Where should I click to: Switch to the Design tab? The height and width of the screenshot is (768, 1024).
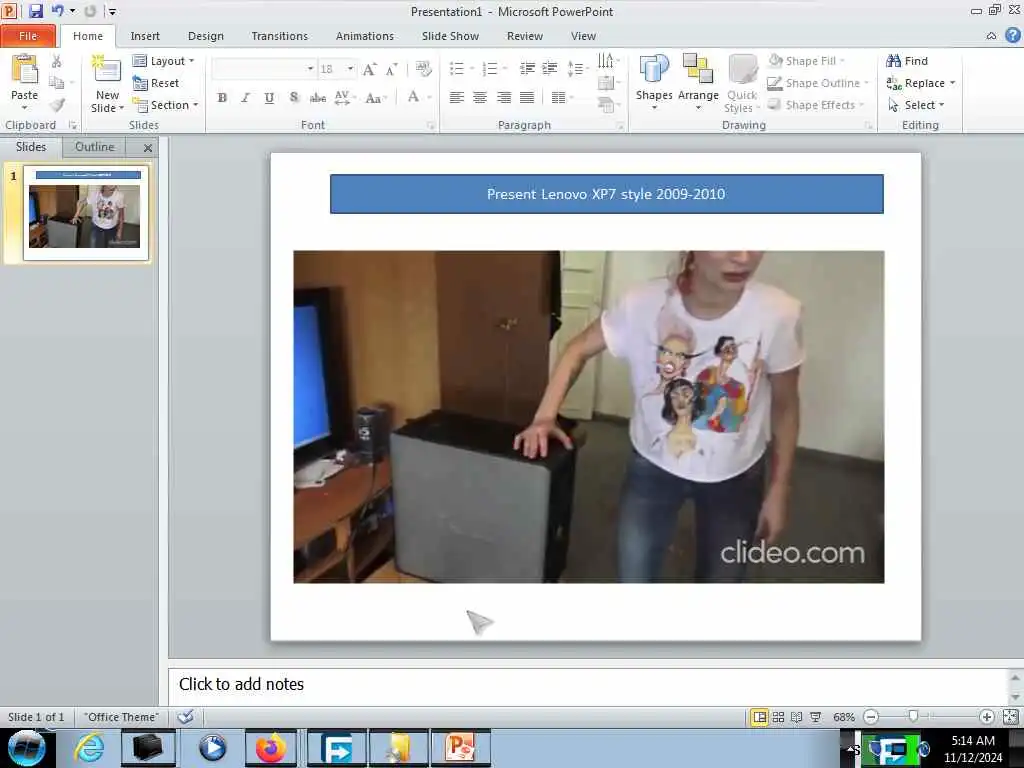click(x=206, y=36)
